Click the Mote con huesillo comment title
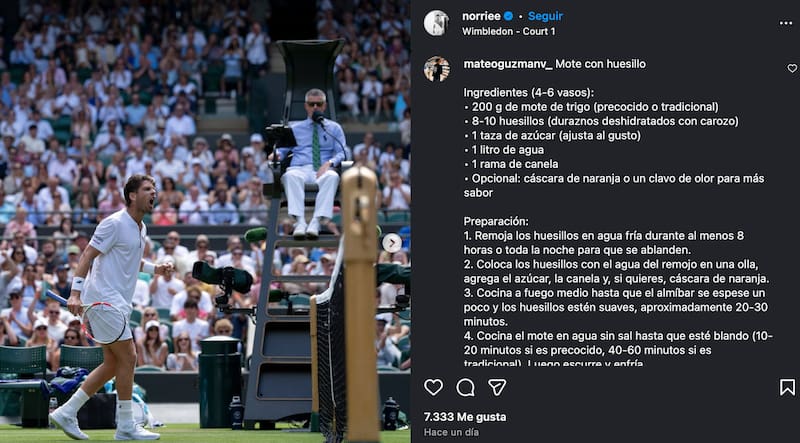Image resolution: width=800 pixels, height=443 pixels. [601, 64]
